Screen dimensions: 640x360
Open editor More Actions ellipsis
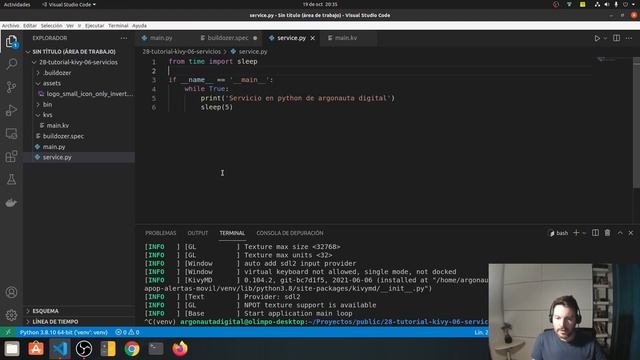pos(629,38)
